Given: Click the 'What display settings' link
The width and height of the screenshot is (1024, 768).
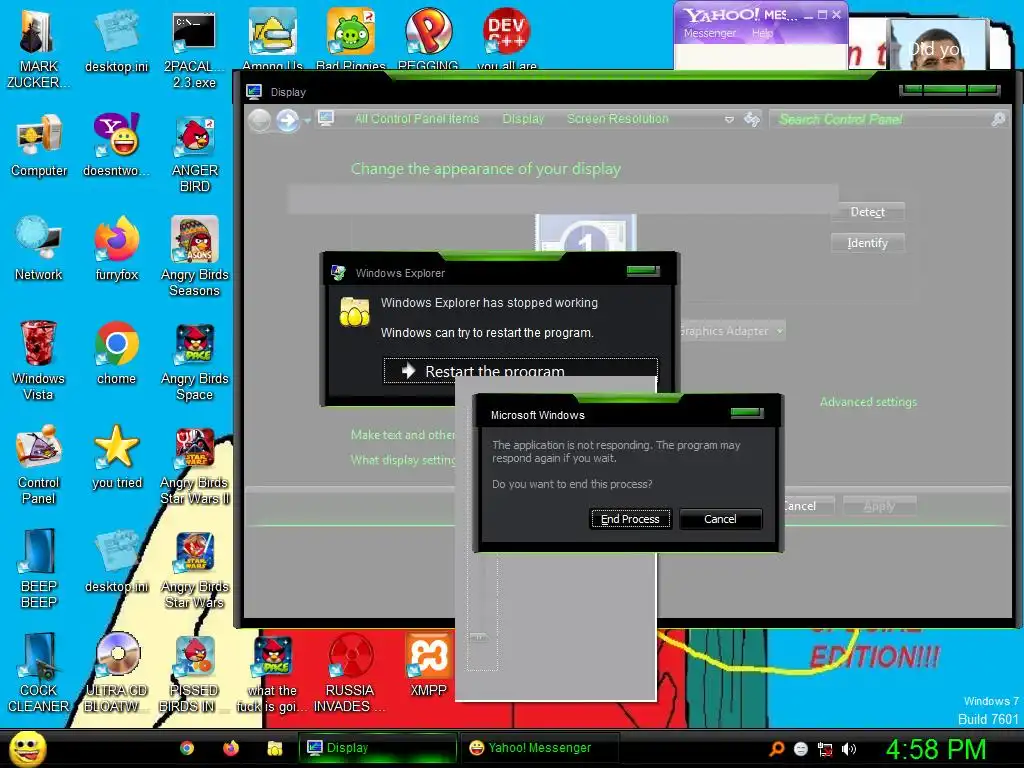Looking at the screenshot, I should click(x=402, y=460).
